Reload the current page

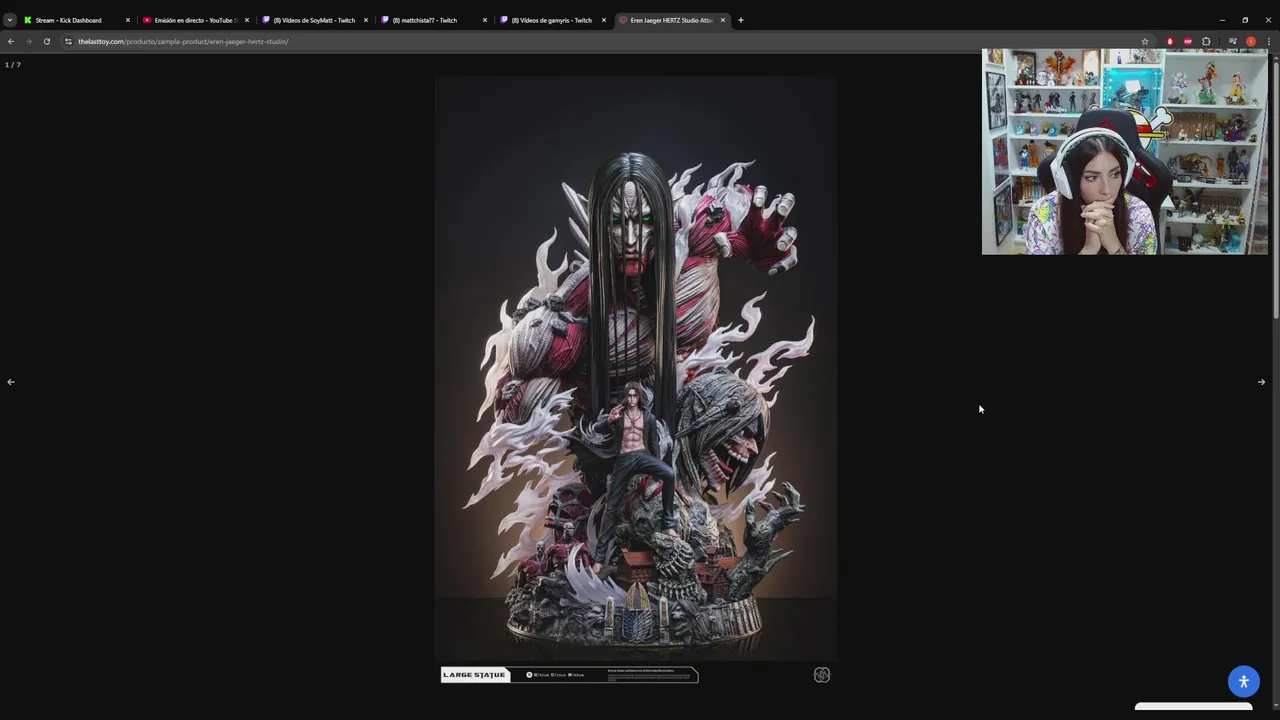[x=46, y=41]
